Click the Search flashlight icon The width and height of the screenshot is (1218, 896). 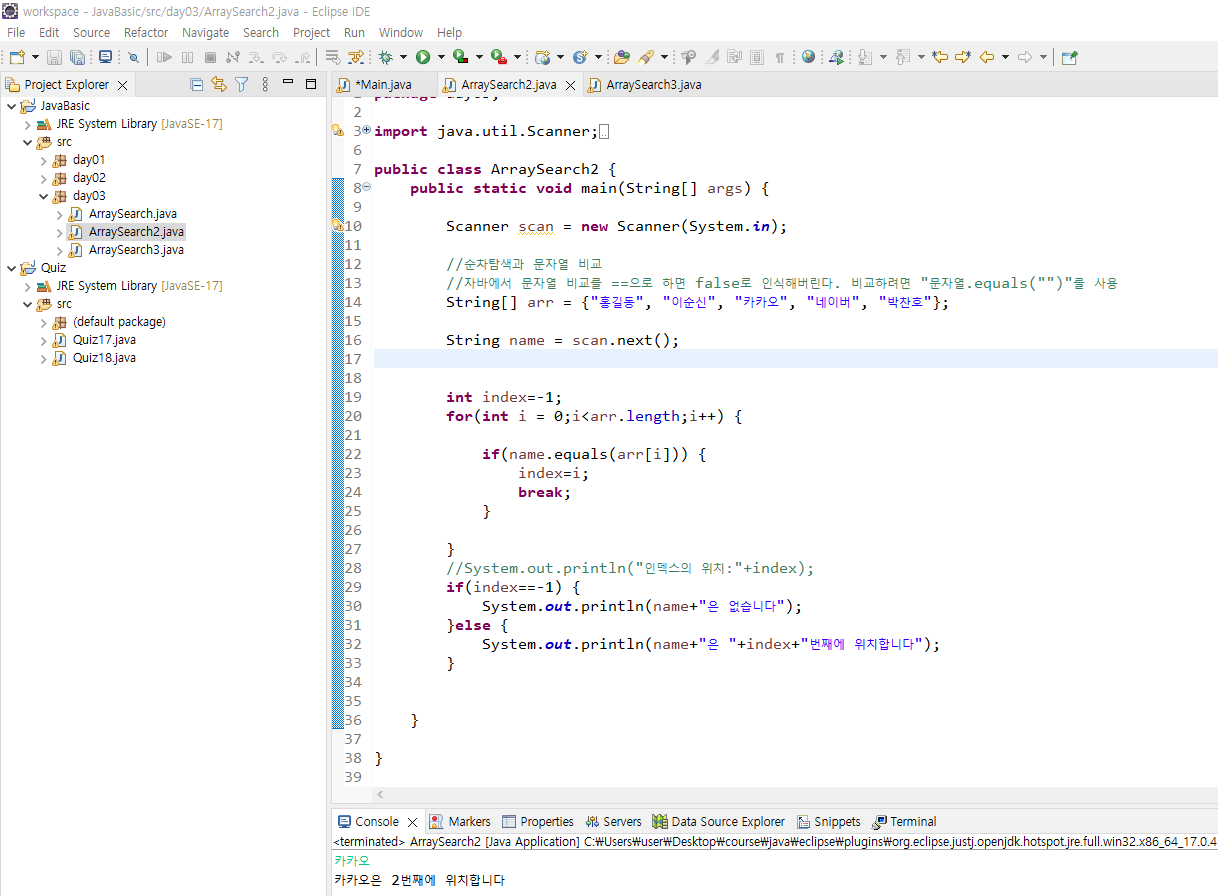pyautogui.click(x=646, y=57)
